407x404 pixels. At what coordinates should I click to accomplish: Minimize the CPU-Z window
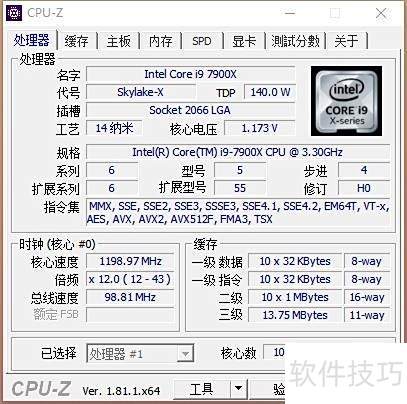point(290,13)
